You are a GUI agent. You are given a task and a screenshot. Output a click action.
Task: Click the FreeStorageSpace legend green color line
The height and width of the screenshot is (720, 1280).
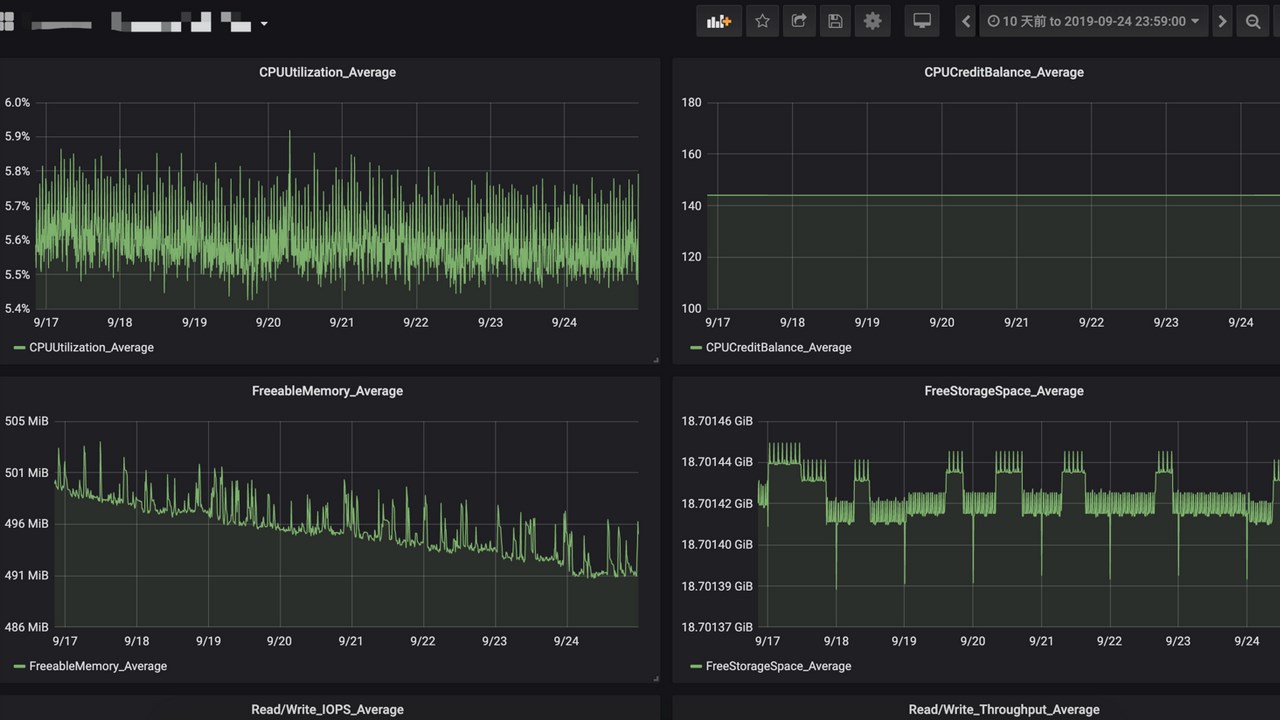pyautogui.click(x=696, y=666)
